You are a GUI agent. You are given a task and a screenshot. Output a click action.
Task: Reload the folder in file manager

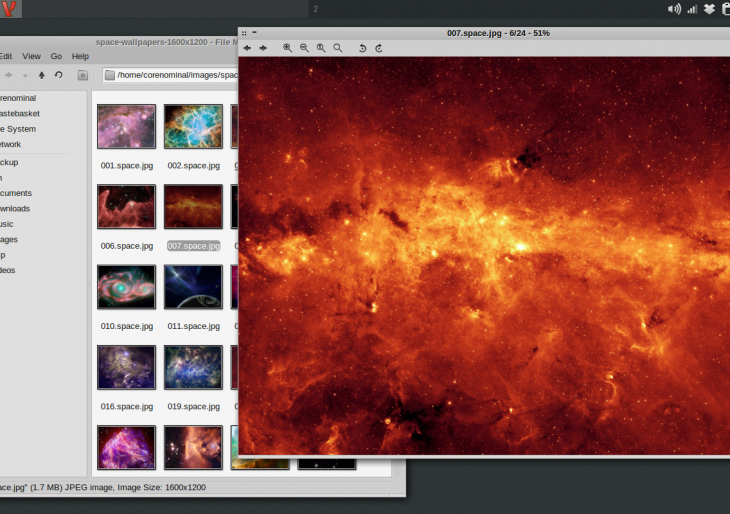click(x=59, y=75)
